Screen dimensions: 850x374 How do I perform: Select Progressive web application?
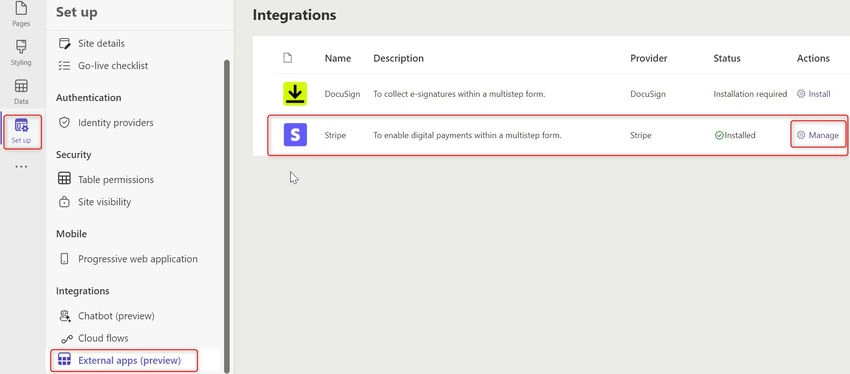point(138,259)
